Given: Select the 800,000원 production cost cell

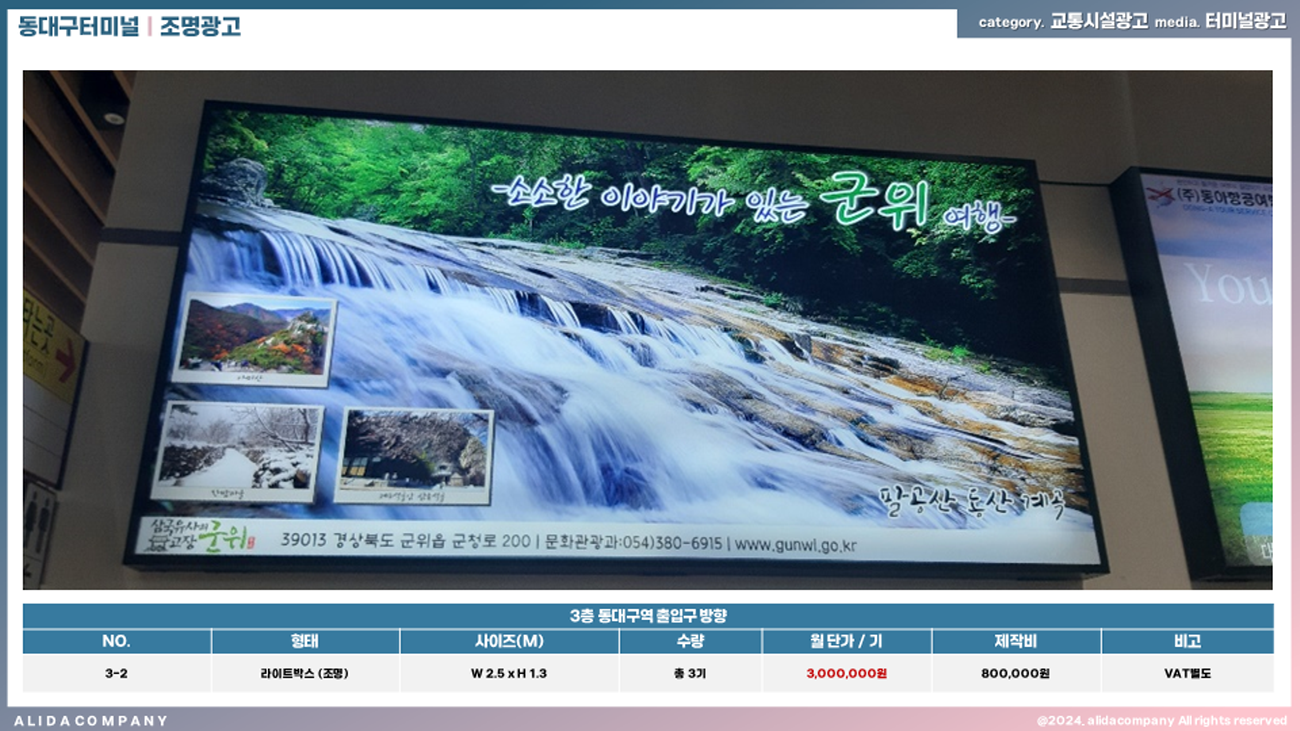Looking at the screenshot, I should point(1015,673).
